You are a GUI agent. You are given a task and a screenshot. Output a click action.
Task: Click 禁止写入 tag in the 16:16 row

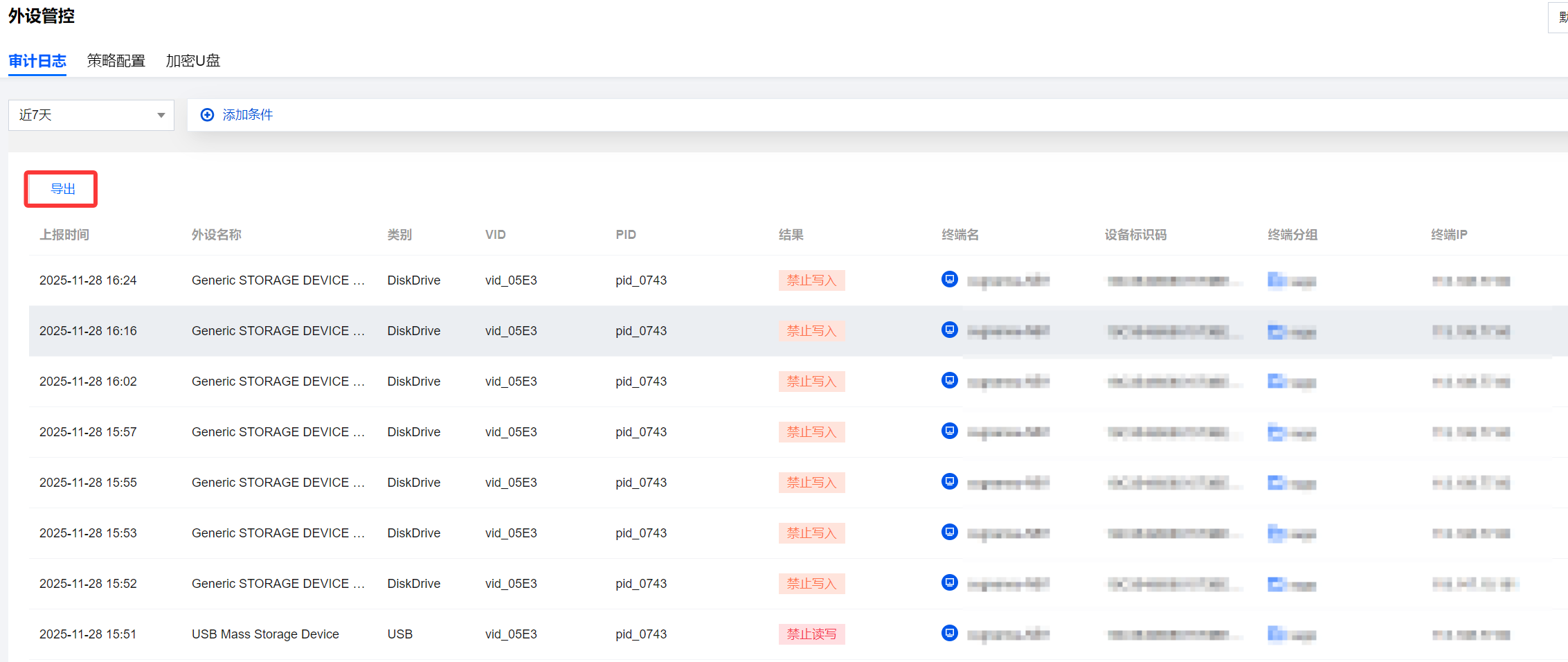pyautogui.click(x=811, y=331)
